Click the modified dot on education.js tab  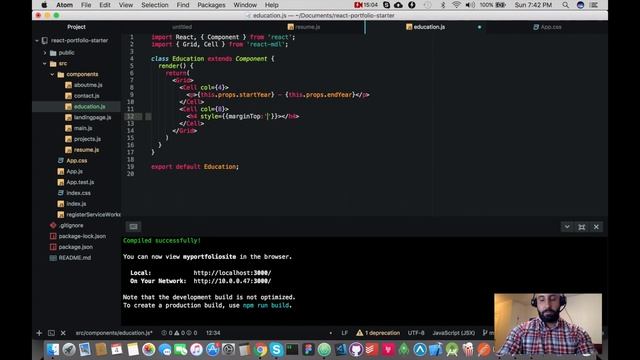480,27
